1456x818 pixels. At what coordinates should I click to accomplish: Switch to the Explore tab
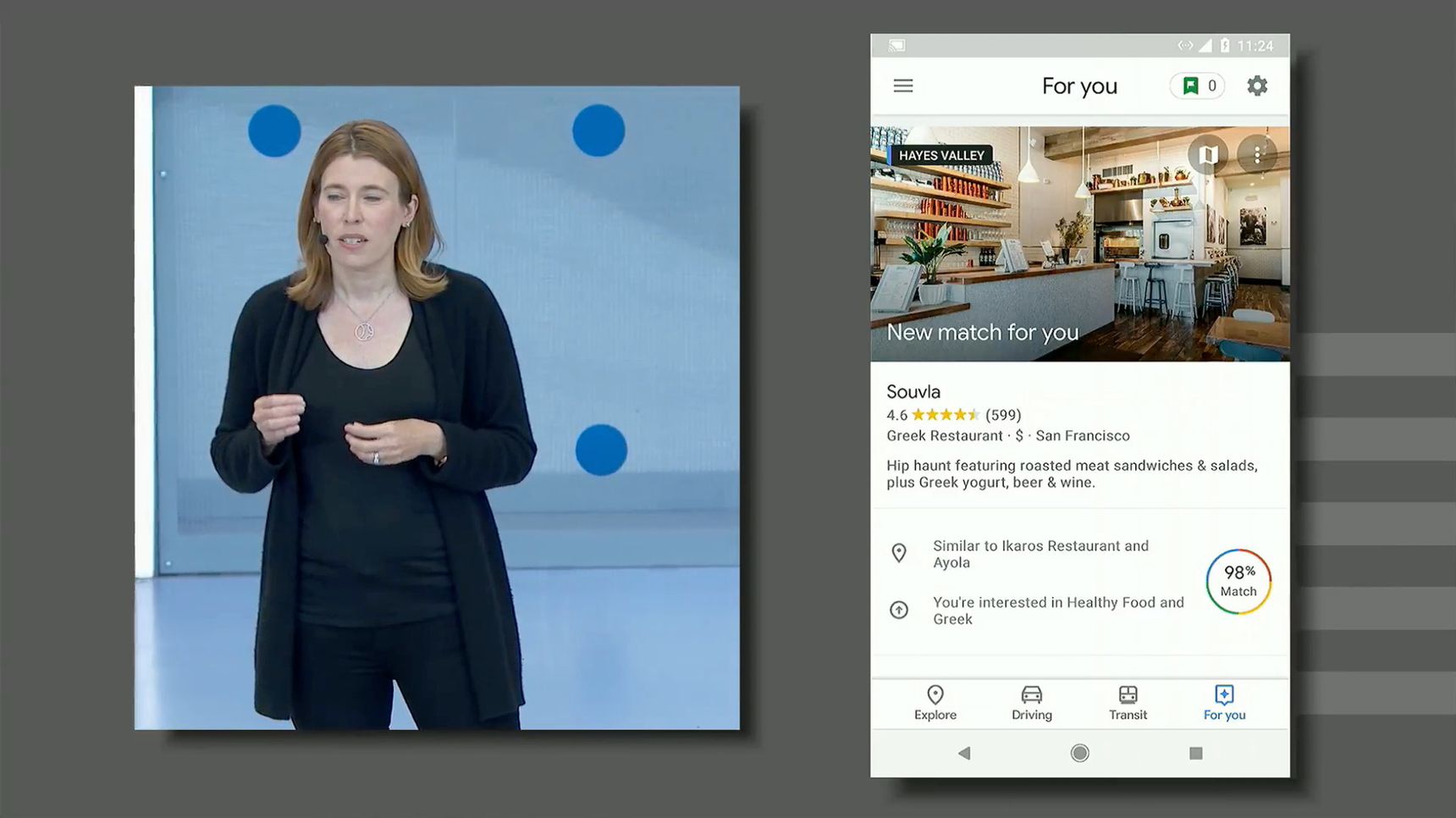(935, 704)
